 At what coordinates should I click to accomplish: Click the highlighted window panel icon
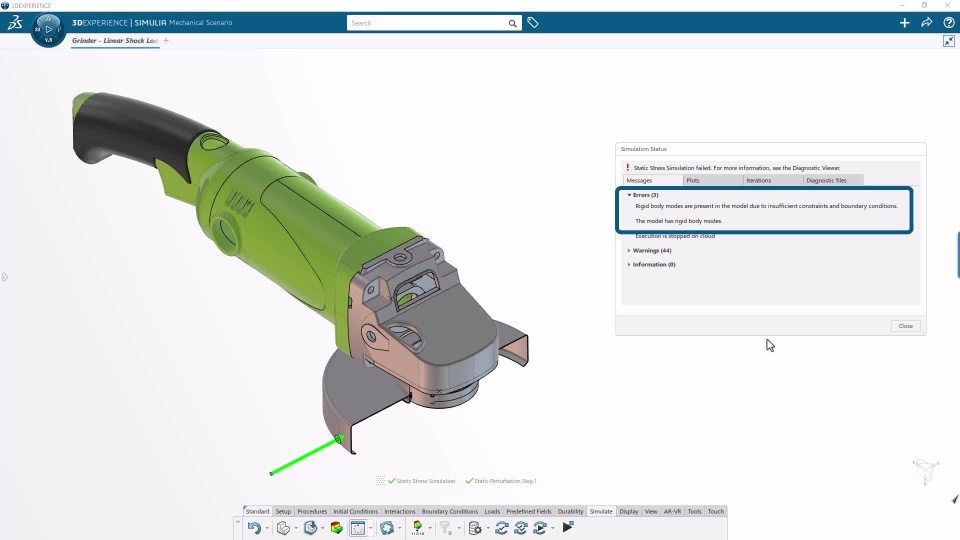(358, 528)
